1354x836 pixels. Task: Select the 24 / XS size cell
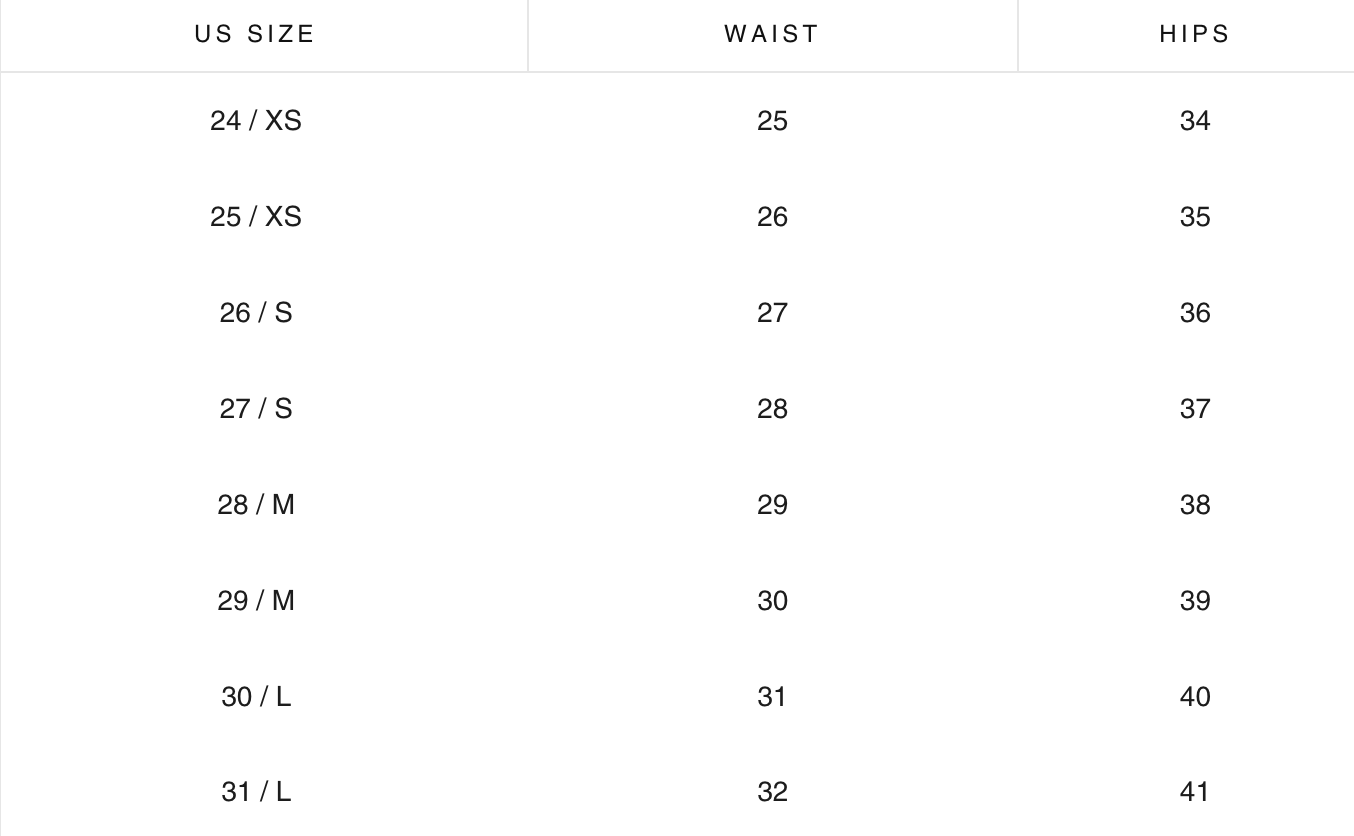(255, 121)
